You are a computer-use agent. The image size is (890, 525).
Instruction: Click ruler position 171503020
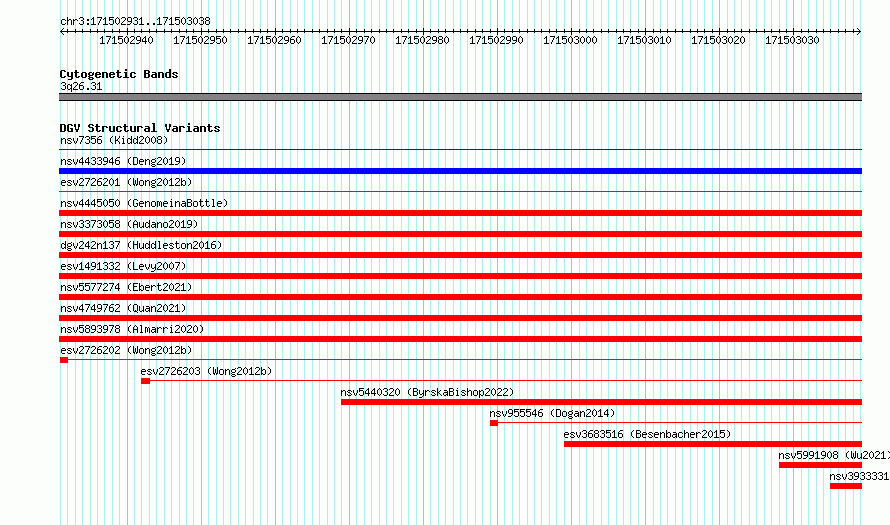(x=718, y=40)
